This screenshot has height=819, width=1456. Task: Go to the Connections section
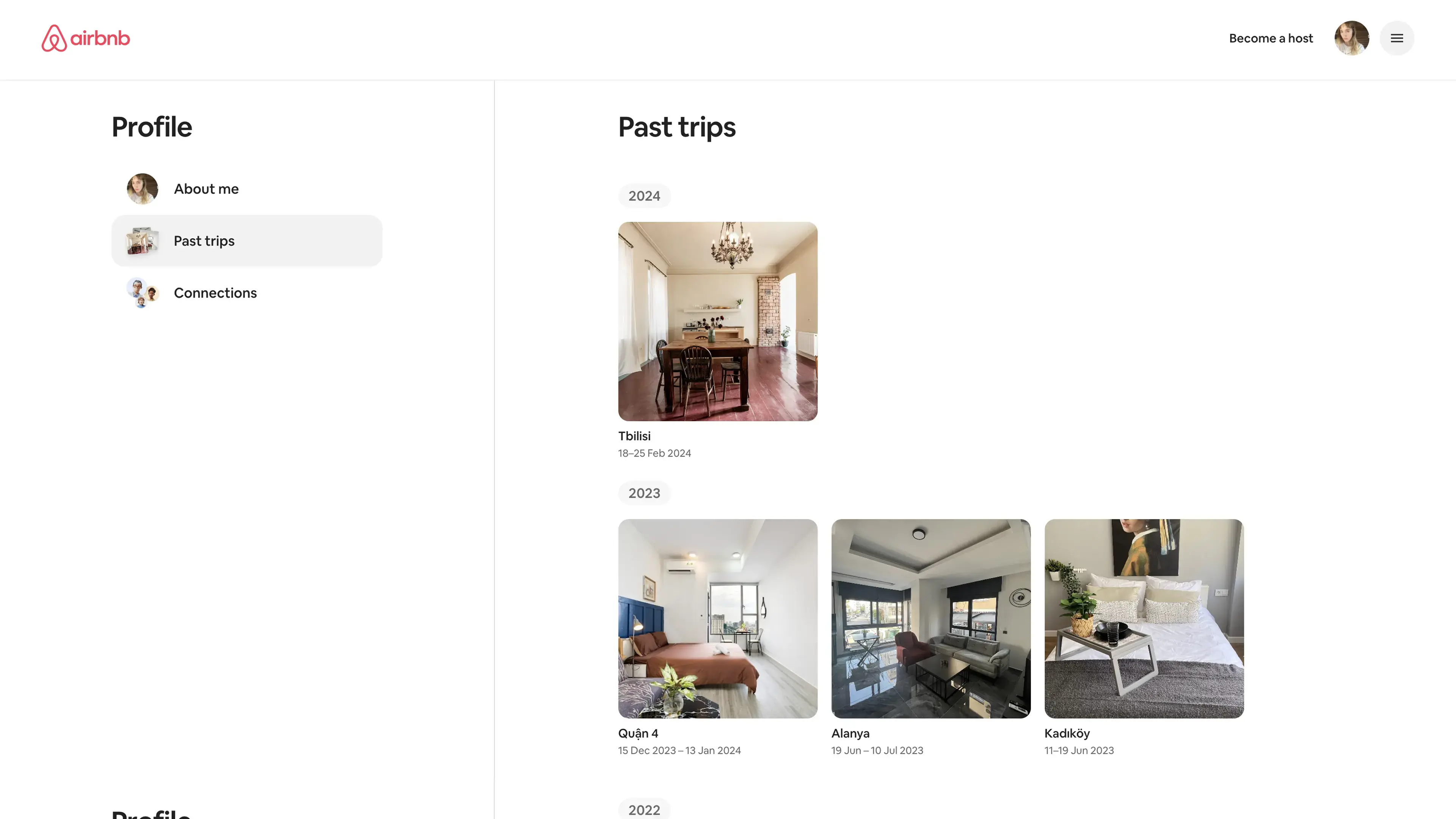(x=247, y=293)
